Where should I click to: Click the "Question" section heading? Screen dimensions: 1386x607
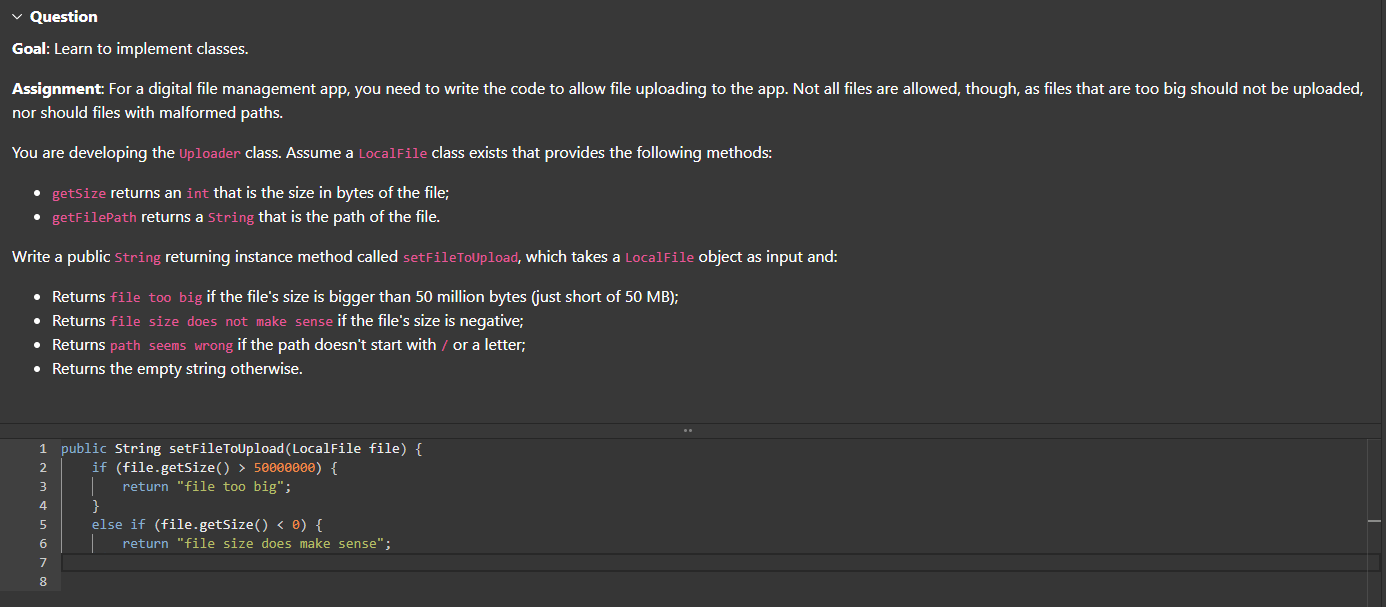[x=64, y=17]
